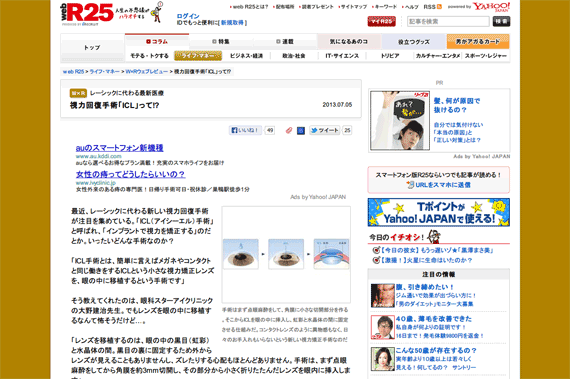Image resolution: width=570 pixels, height=379 pixels.
Task: Select the ビジネス・経済 category
Action: 246,56
